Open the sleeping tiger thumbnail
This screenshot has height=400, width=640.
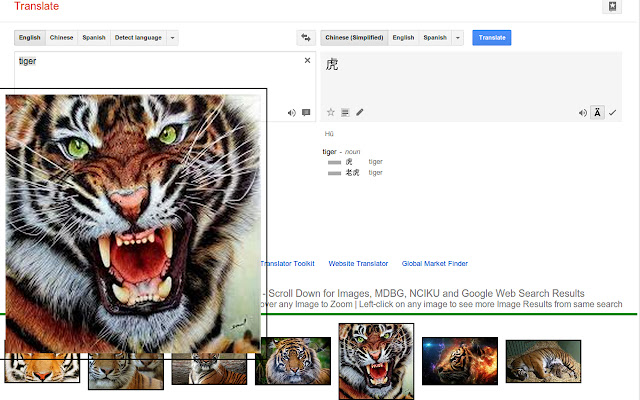click(x=543, y=361)
